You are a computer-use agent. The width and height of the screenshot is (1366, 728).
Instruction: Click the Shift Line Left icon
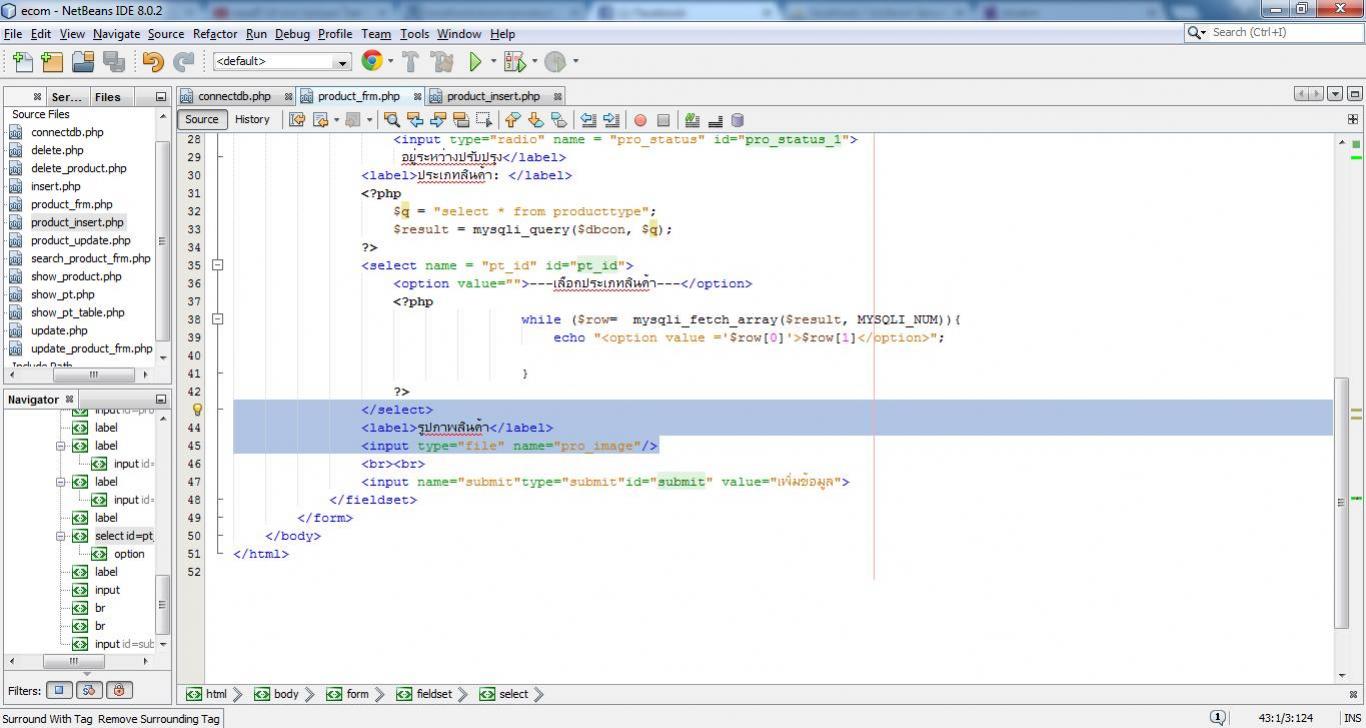click(589, 120)
